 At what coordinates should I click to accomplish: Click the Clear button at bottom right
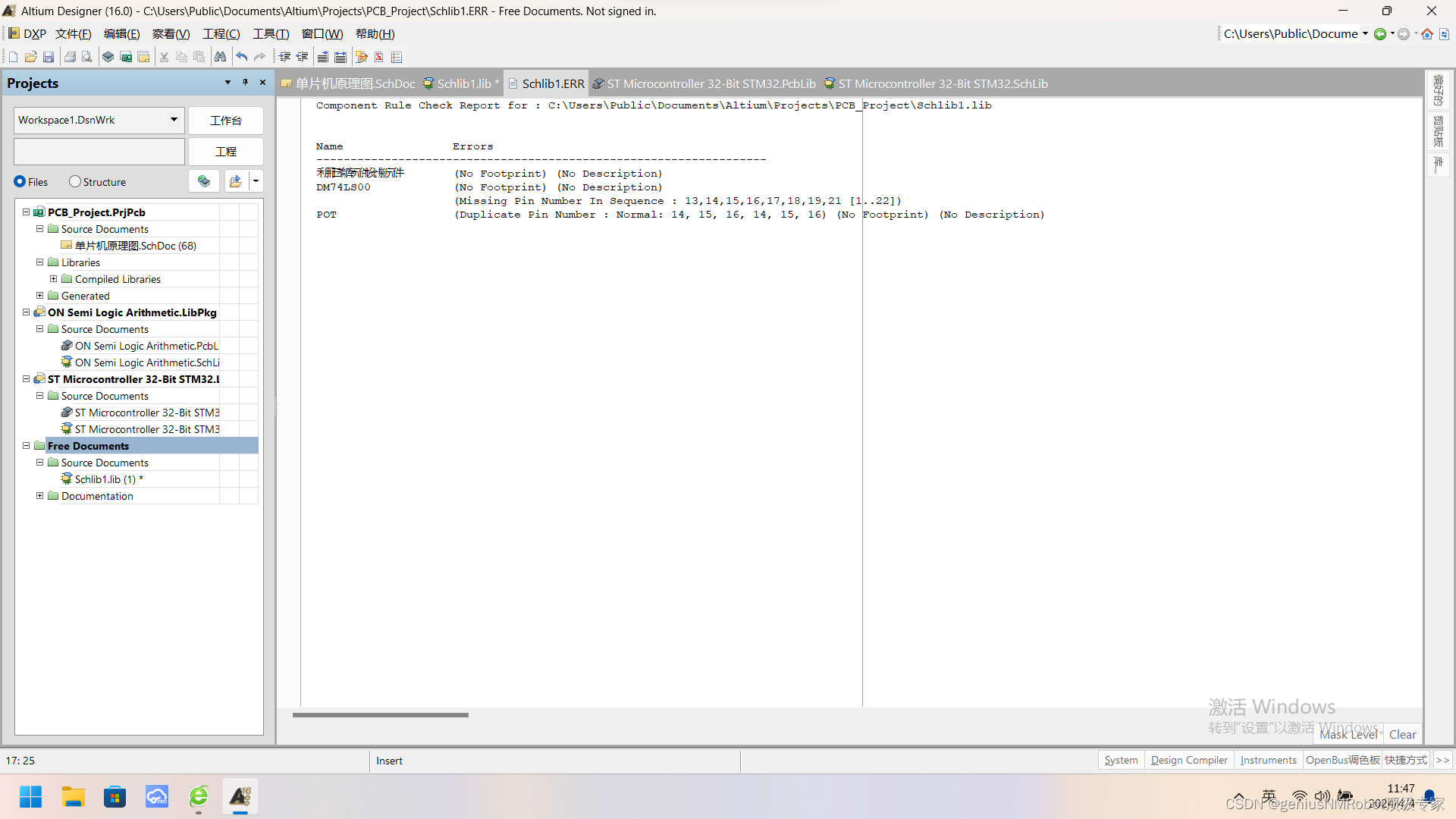(1402, 734)
